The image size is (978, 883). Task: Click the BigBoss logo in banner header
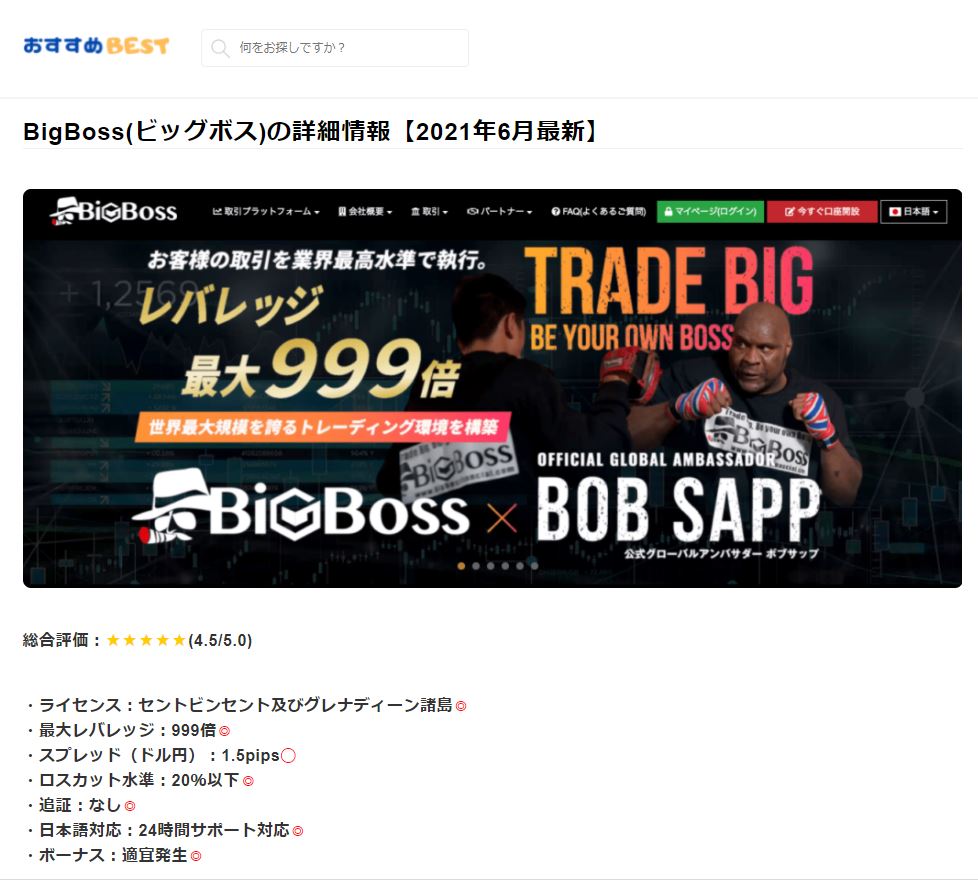point(114,211)
